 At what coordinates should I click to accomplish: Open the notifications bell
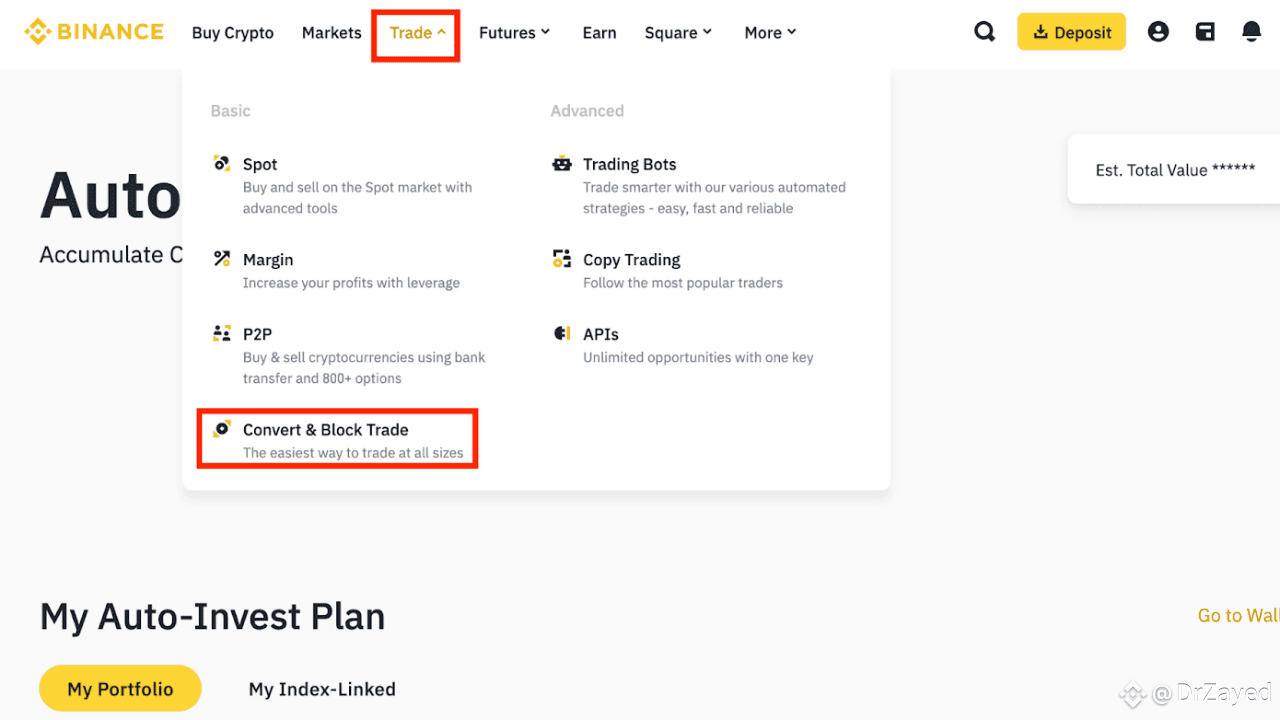(1251, 31)
